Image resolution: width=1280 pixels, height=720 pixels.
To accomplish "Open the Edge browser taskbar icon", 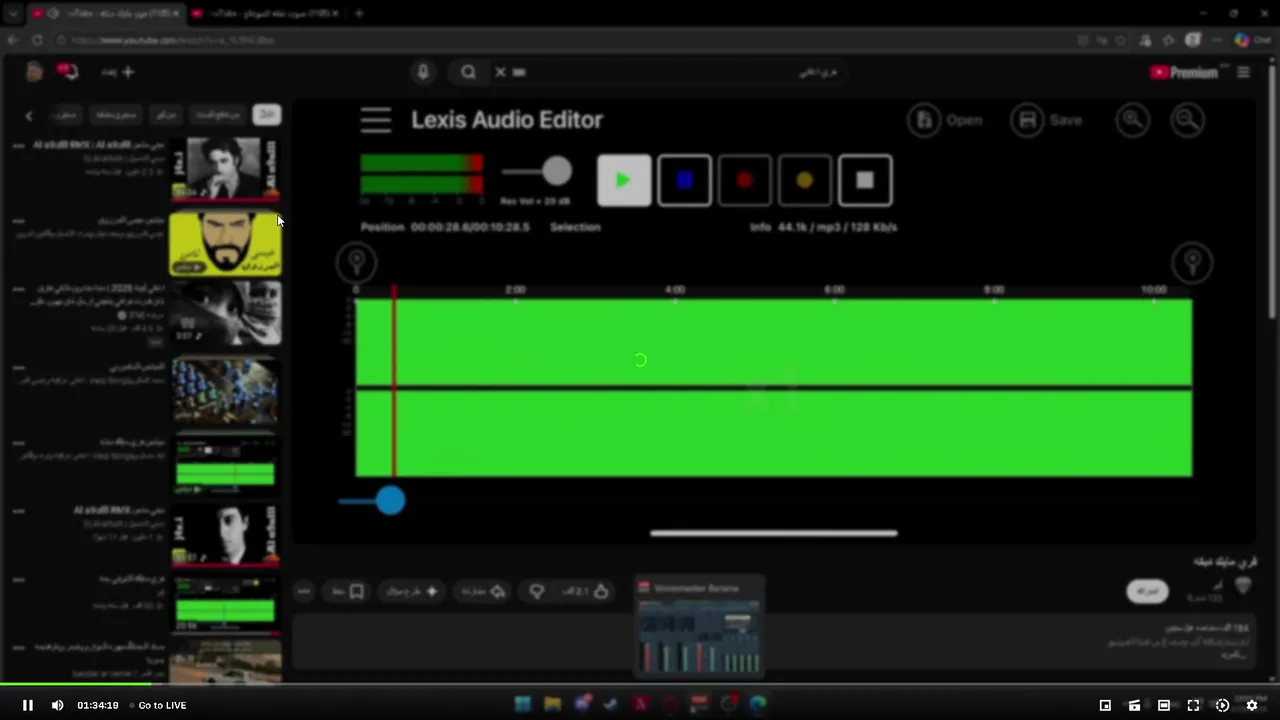I will click(758, 705).
